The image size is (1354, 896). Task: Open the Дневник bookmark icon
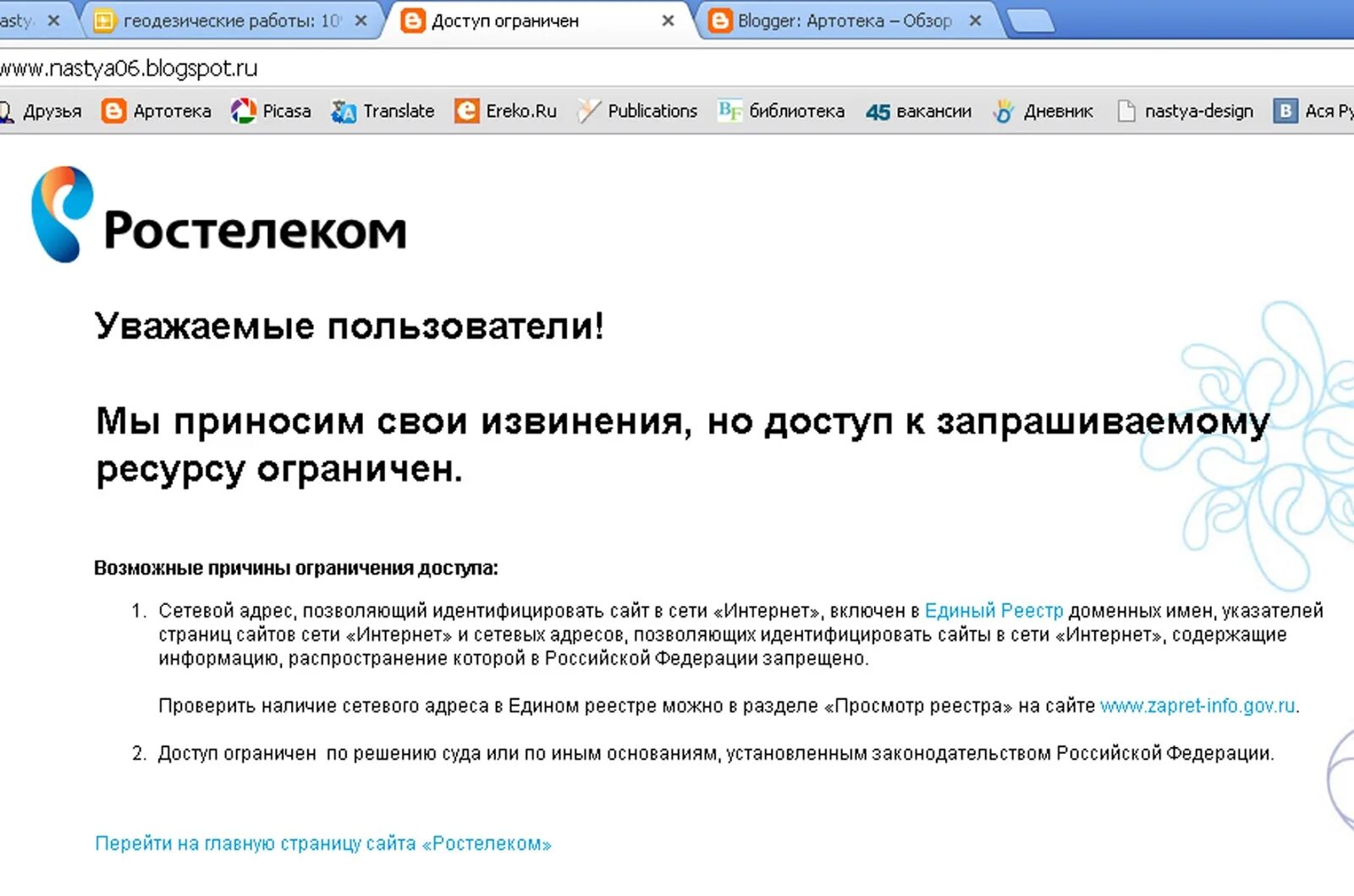pos(1004,111)
